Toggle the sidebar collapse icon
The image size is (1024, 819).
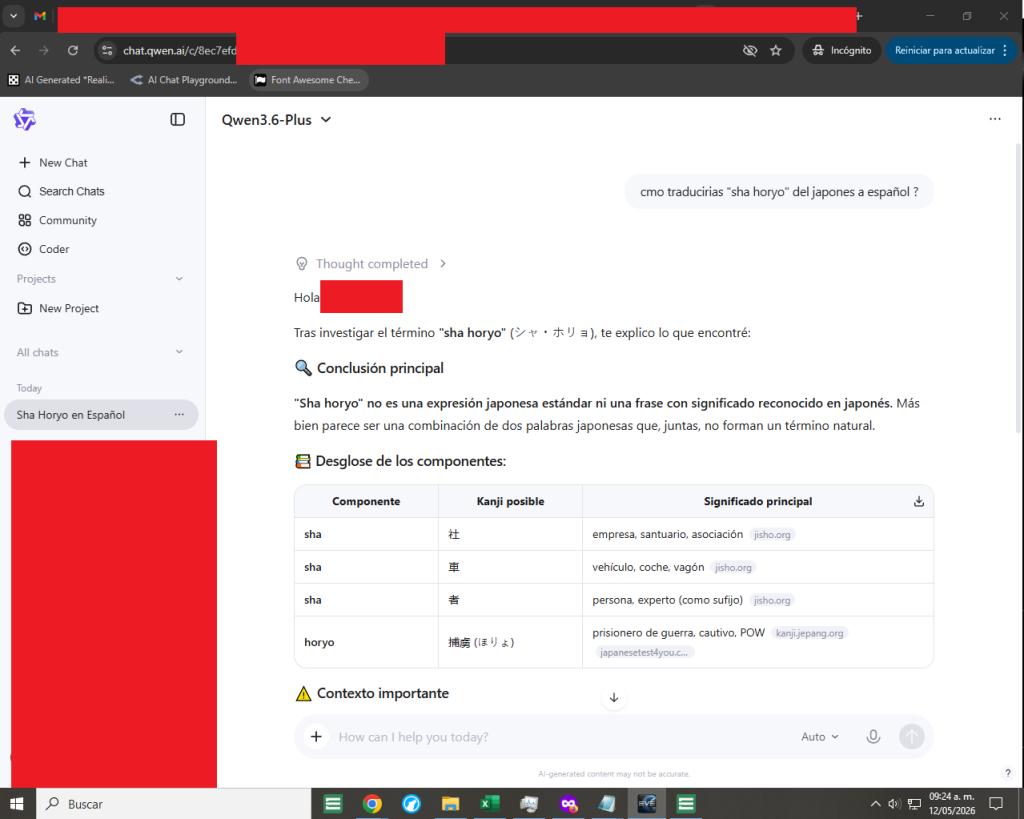178,120
